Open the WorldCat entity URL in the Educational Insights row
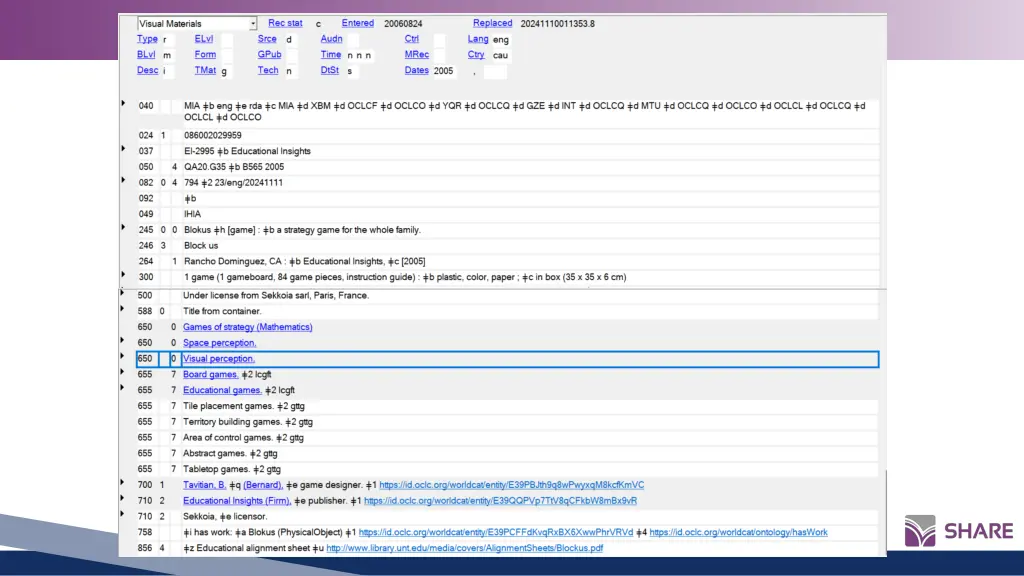 point(500,500)
